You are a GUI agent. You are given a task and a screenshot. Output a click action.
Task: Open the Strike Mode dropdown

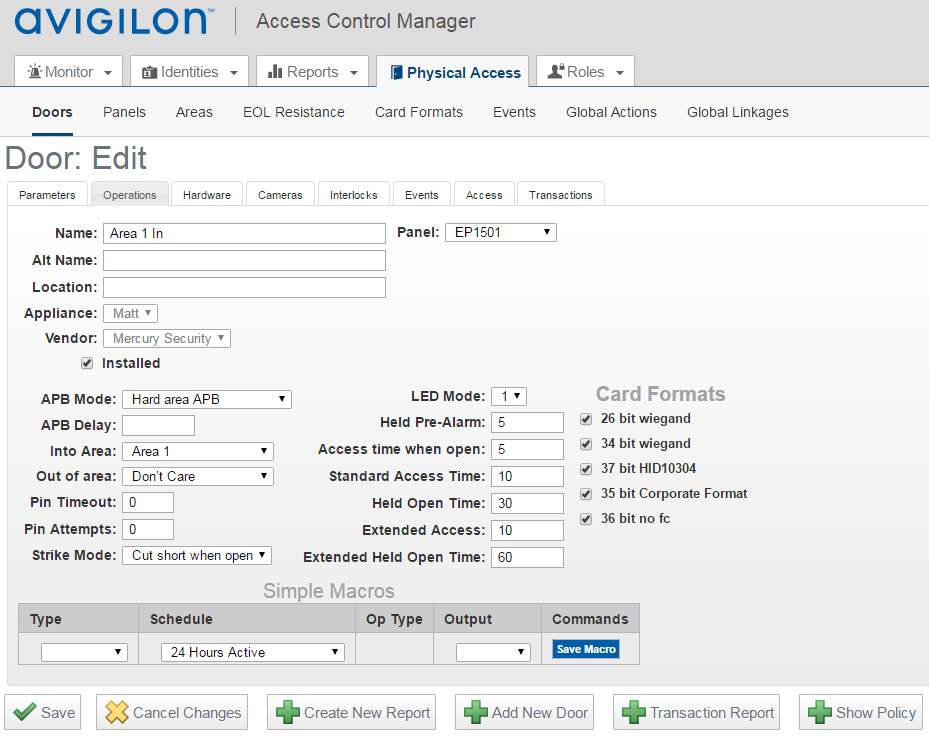click(196, 555)
